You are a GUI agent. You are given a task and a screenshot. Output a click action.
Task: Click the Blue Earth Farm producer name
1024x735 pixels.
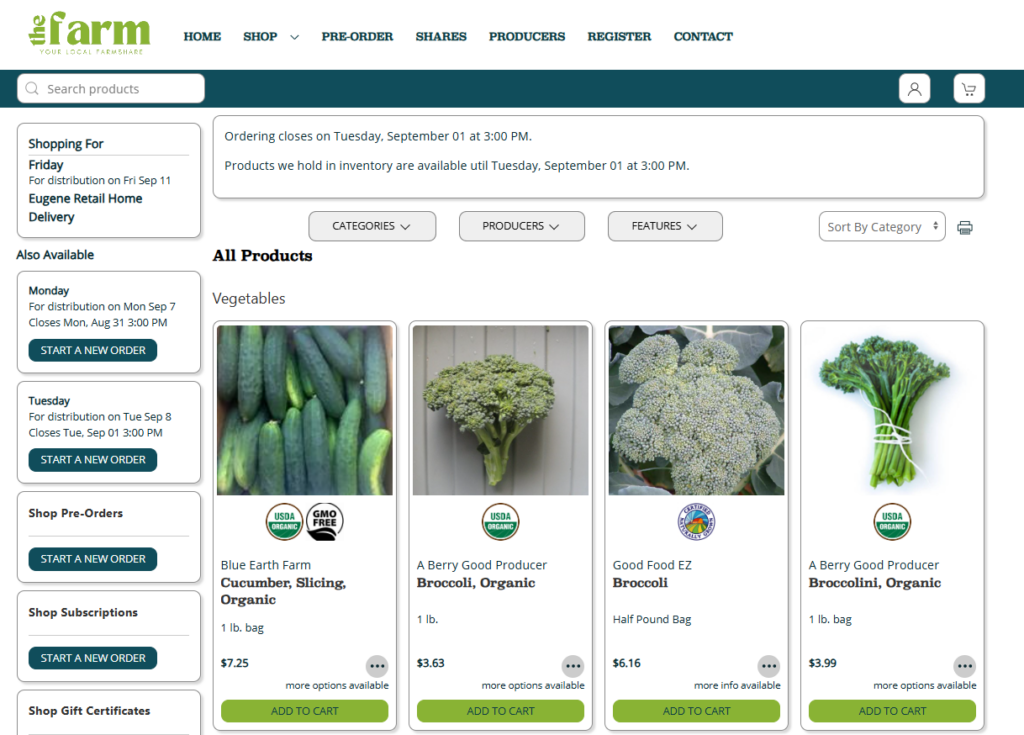[x=266, y=565]
